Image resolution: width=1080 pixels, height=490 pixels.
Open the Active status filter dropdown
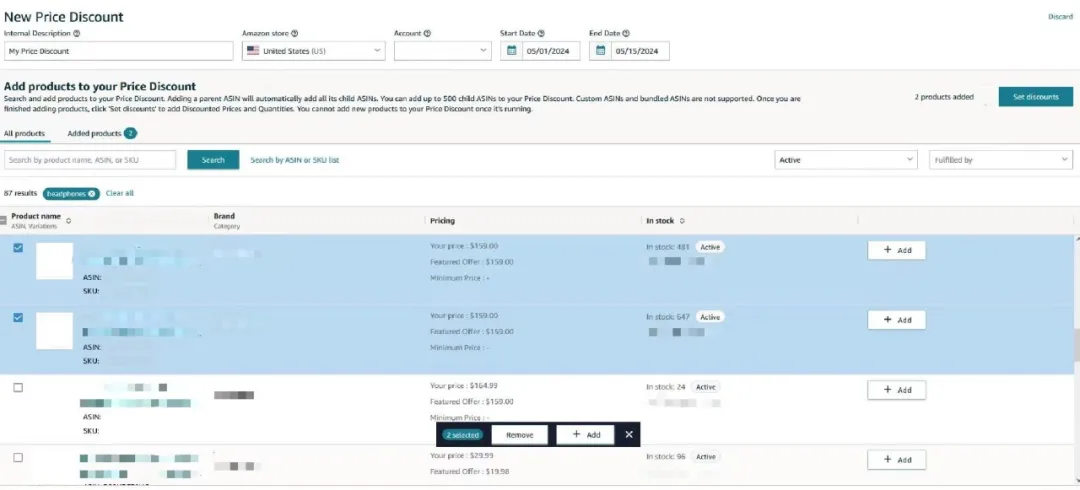click(x=846, y=160)
